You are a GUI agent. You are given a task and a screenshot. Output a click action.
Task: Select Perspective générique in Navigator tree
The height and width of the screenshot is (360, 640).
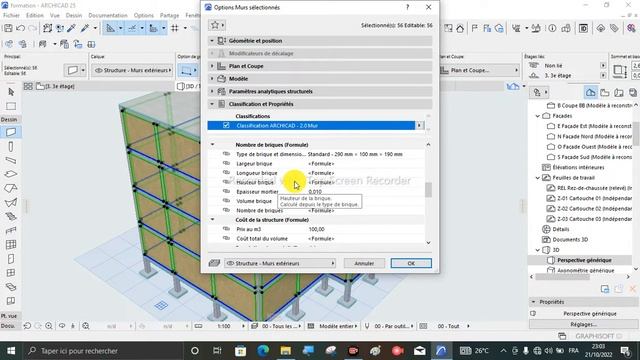pos(584,260)
